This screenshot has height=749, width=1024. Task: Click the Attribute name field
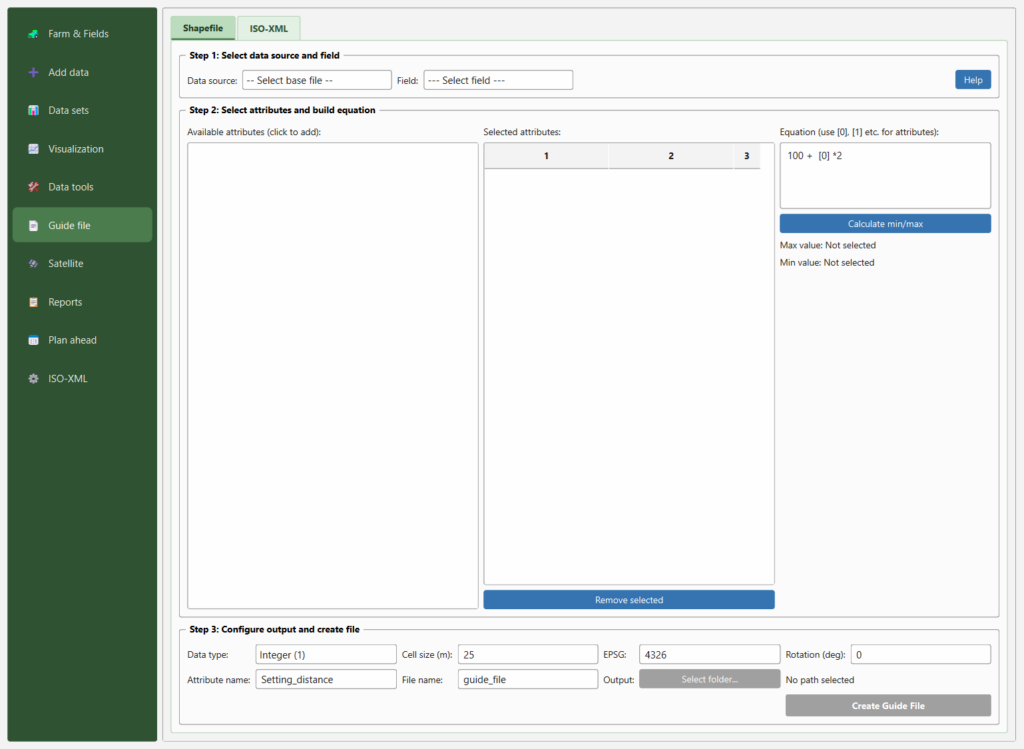coord(326,679)
